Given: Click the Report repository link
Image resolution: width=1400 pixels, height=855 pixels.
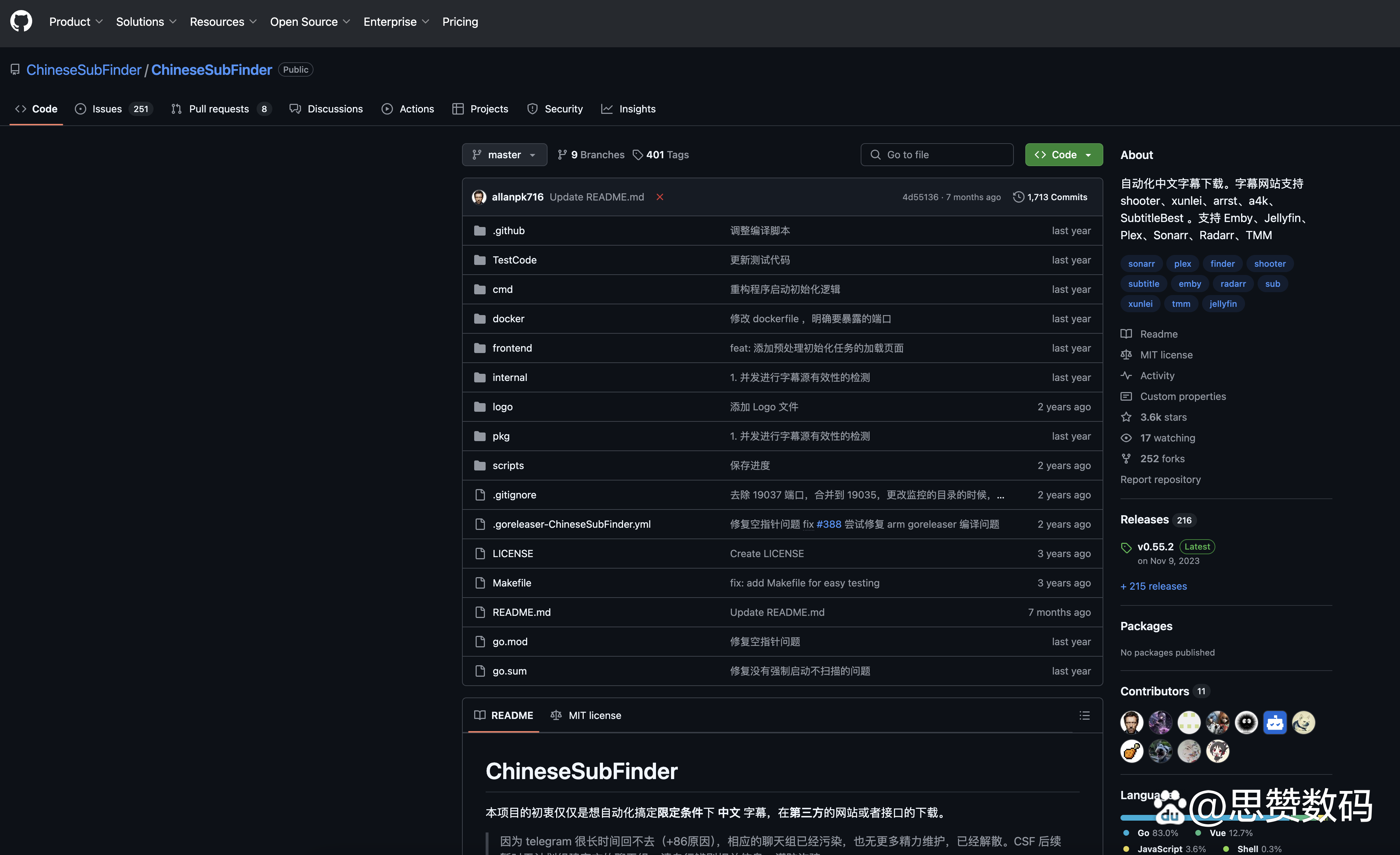Looking at the screenshot, I should [1160, 479].
